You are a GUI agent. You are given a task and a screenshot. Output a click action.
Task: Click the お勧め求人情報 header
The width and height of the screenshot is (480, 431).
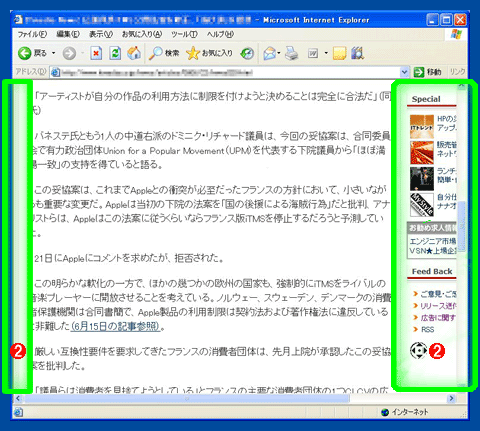(x=432, y=228)
